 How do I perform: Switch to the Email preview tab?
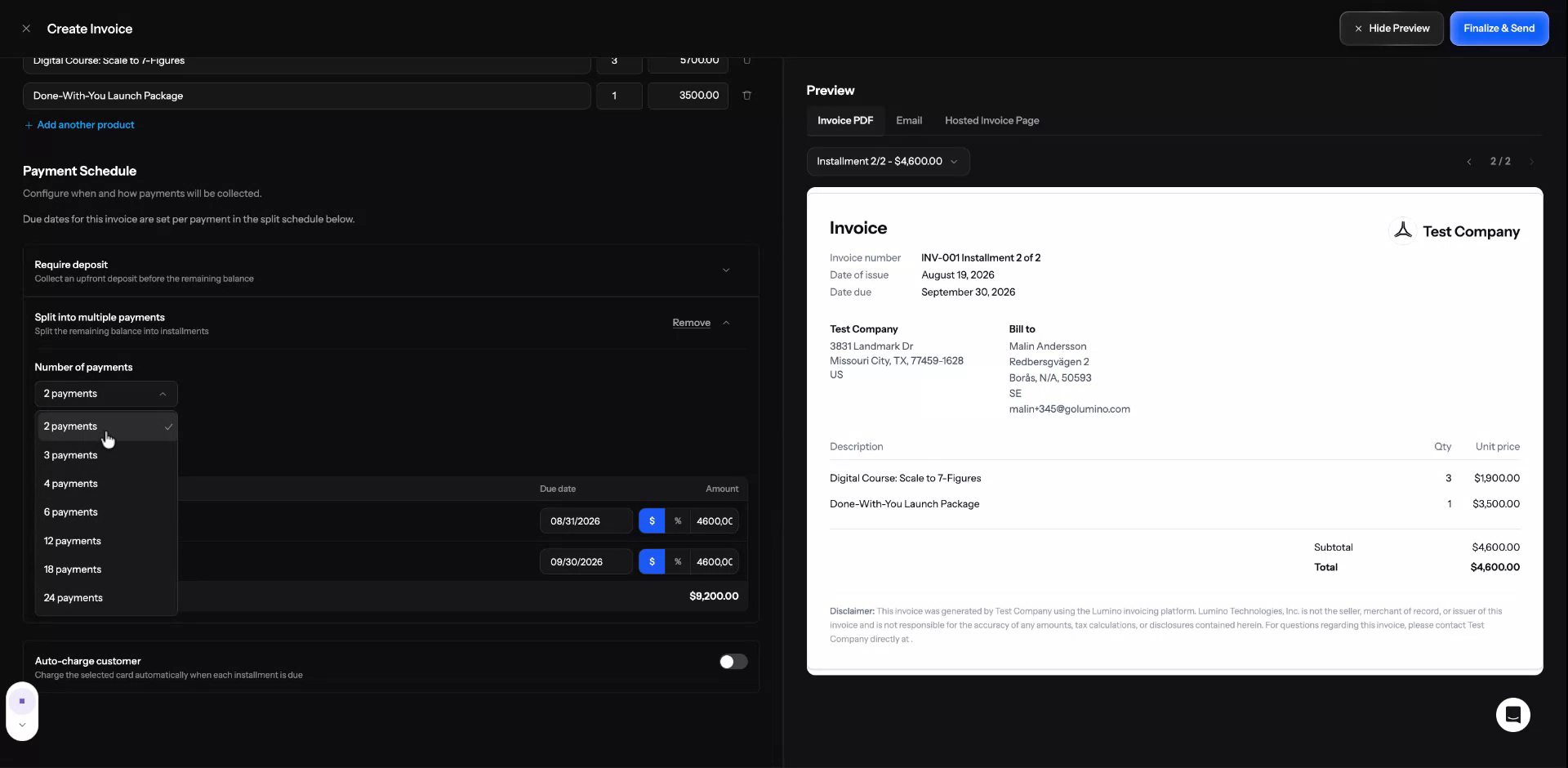909,121
